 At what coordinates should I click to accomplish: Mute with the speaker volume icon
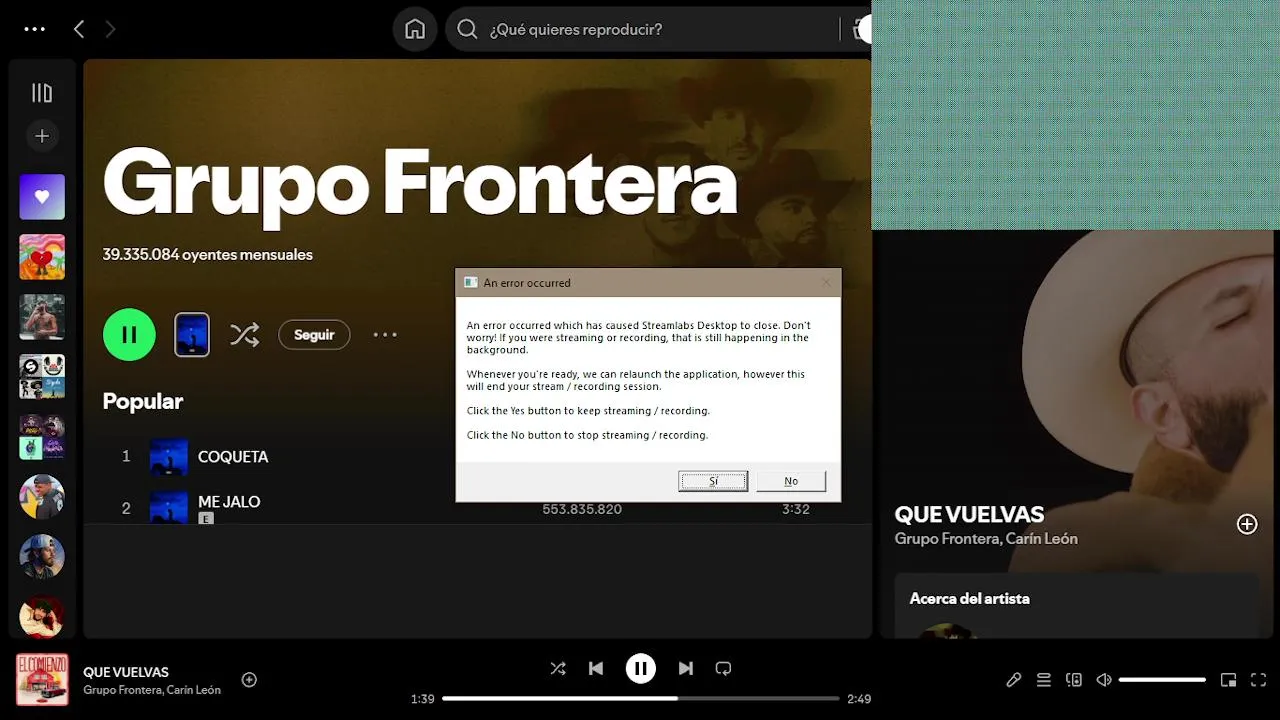pyautogui.click(x=1104, y=680)
